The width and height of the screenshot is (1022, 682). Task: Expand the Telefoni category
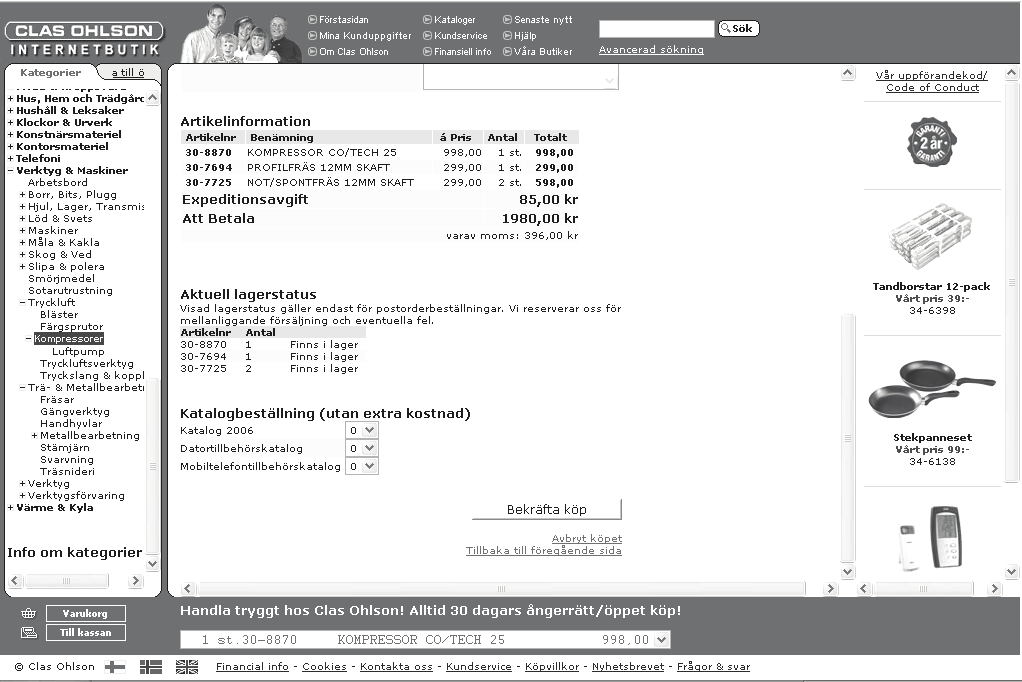point(10,158)
